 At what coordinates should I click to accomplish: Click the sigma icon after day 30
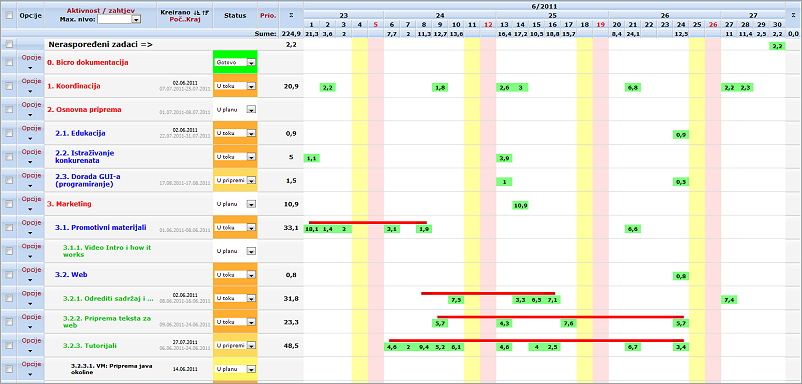tap(793, 15)
